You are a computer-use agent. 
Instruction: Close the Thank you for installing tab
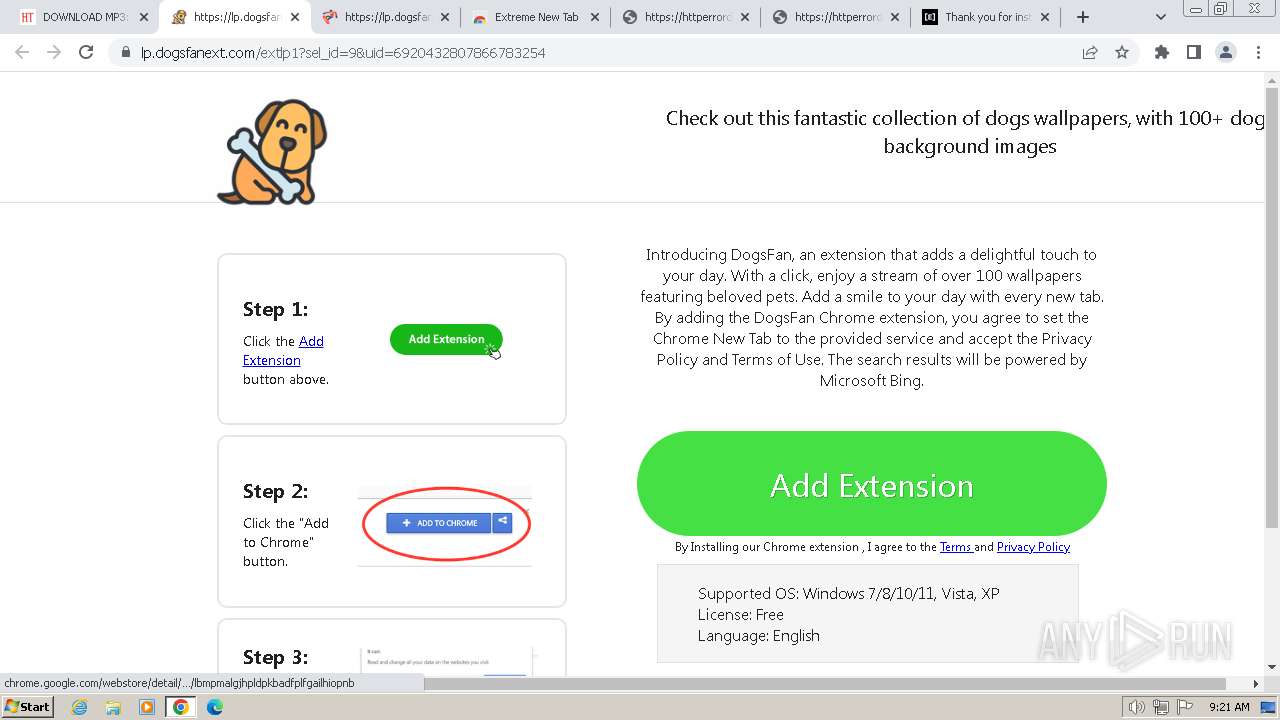click(x=1045, y=17)
